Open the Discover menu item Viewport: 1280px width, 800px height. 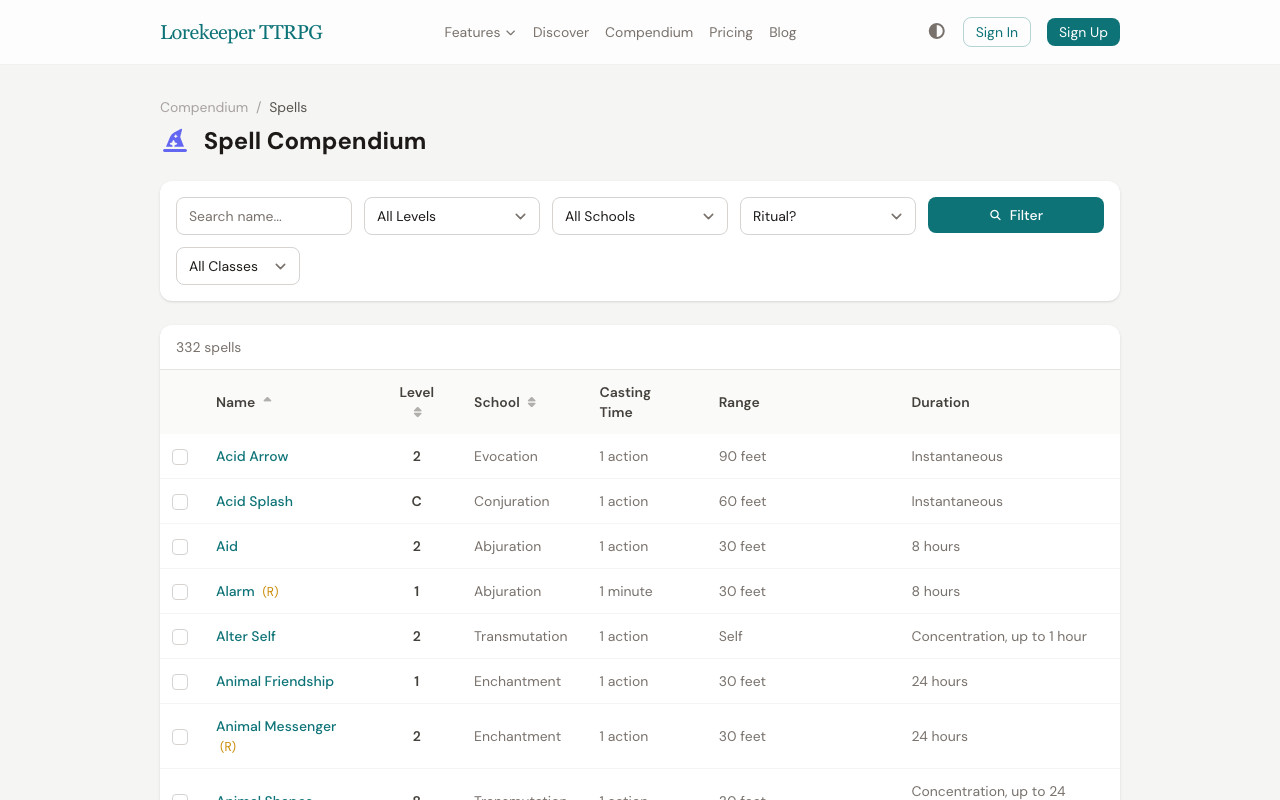point(560,32)
